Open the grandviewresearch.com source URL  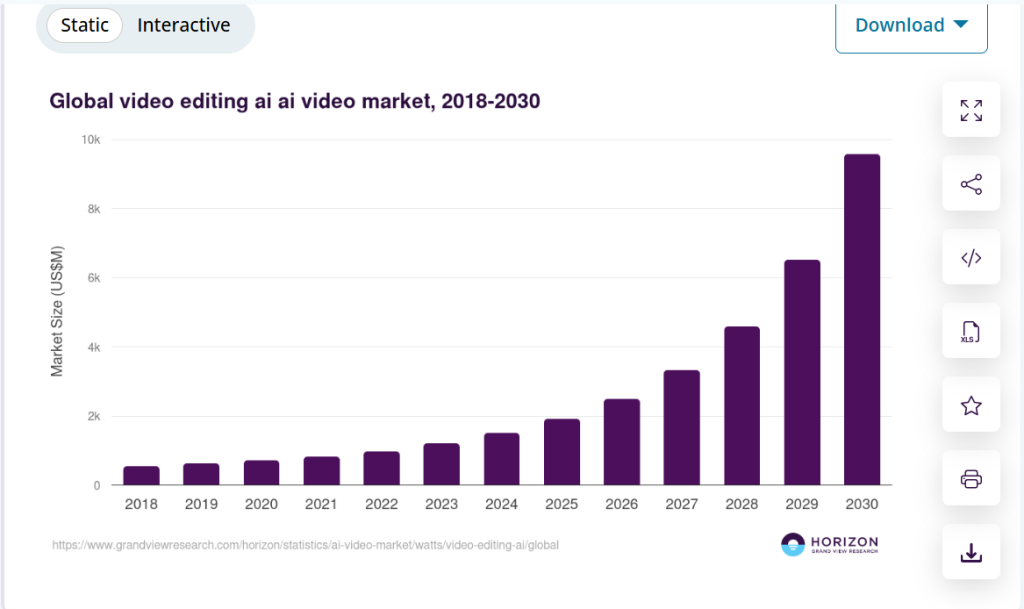[x=305, y=546]
